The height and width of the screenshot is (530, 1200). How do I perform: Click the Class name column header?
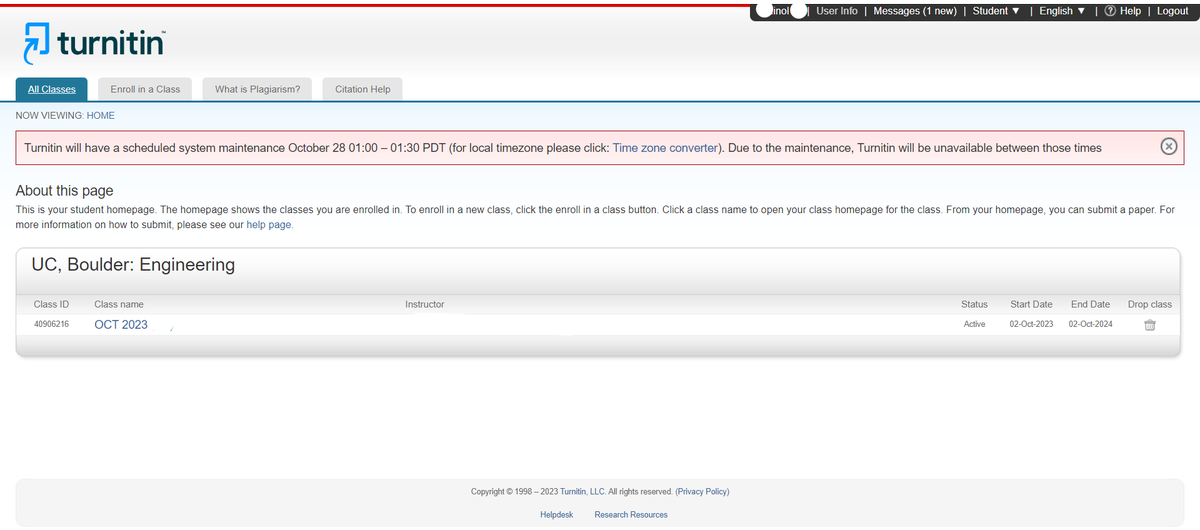(x=119, y=304)
